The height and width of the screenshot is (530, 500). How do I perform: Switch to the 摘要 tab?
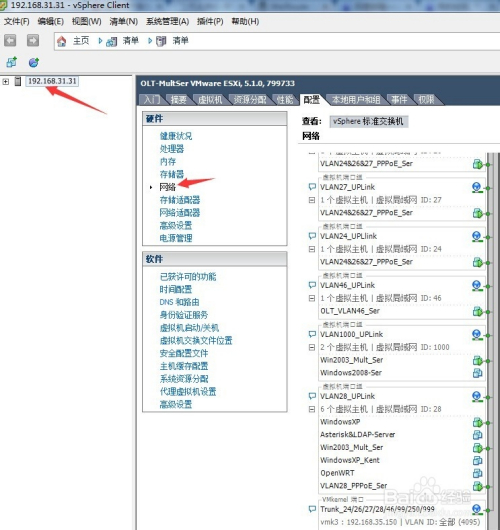tap(179, 100)
